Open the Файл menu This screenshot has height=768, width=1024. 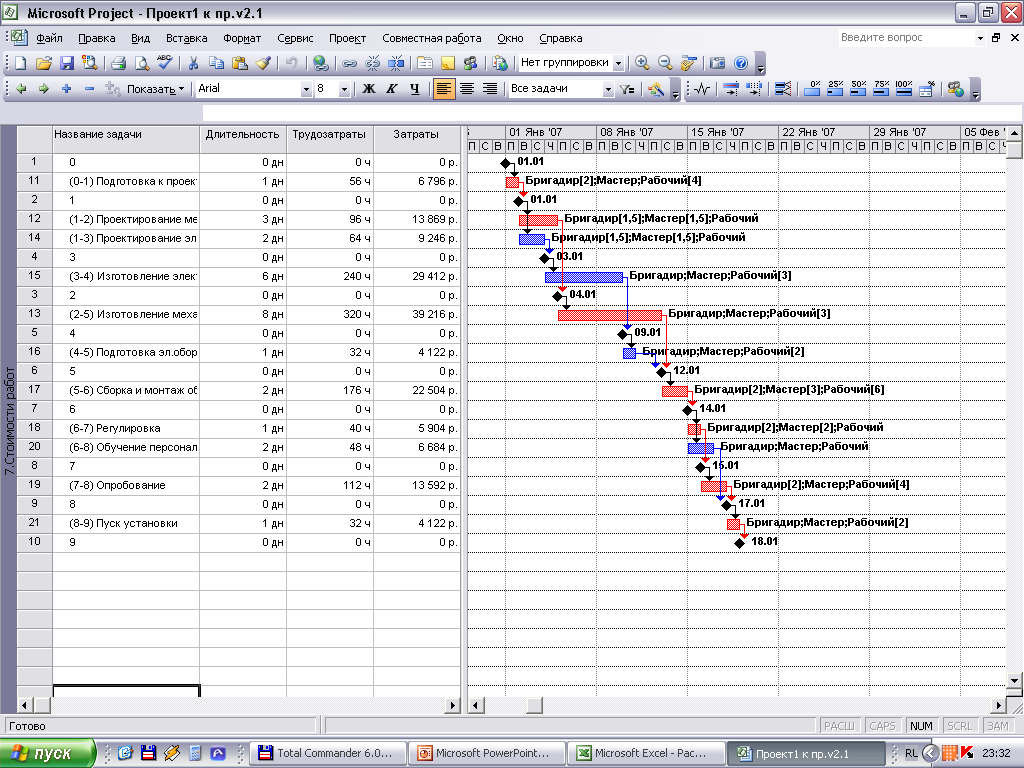pos(49,38)
